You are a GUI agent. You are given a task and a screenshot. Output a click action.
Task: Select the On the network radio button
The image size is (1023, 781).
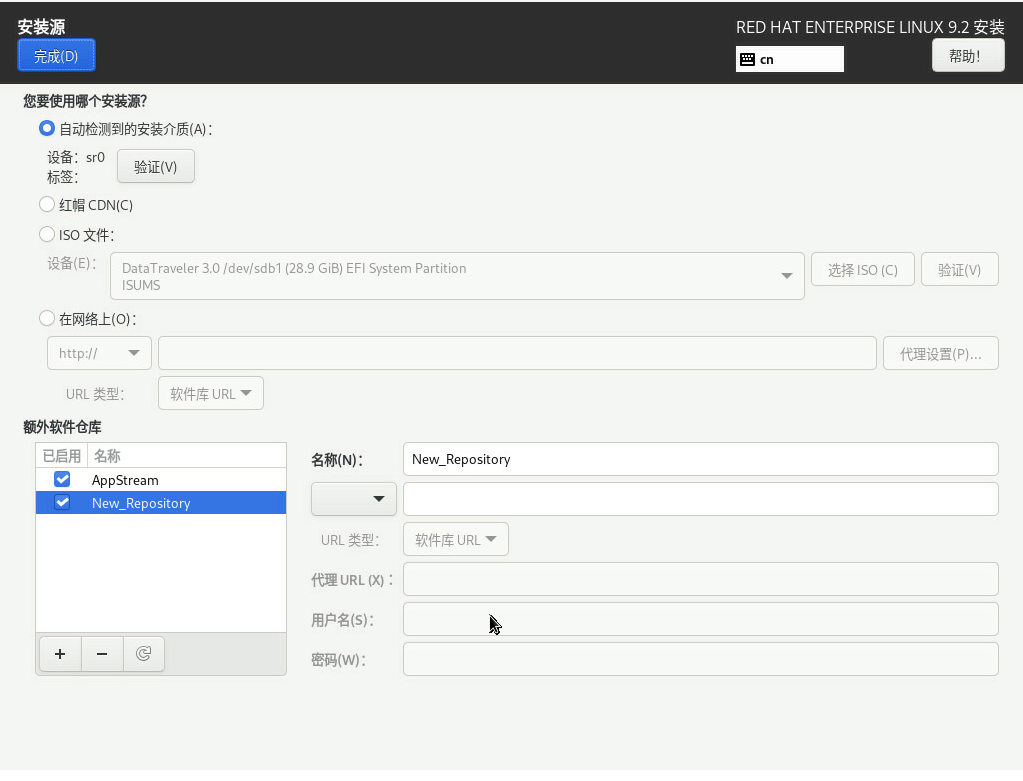click(47, 319)
